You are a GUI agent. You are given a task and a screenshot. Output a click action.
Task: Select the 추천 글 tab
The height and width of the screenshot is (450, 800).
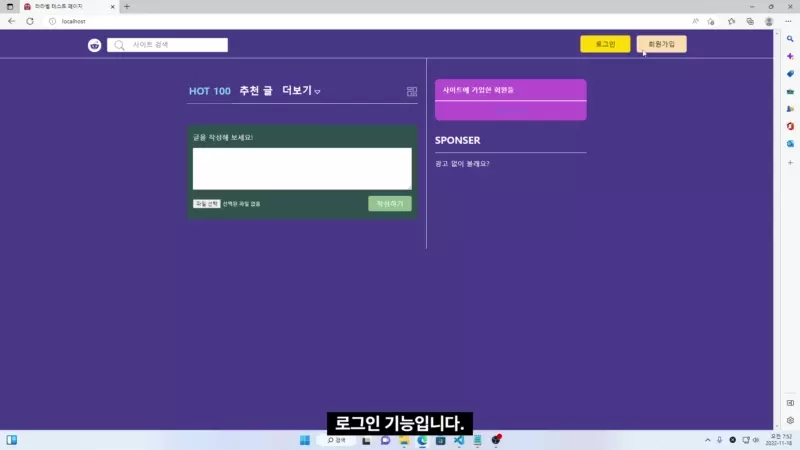click(256, 91)
